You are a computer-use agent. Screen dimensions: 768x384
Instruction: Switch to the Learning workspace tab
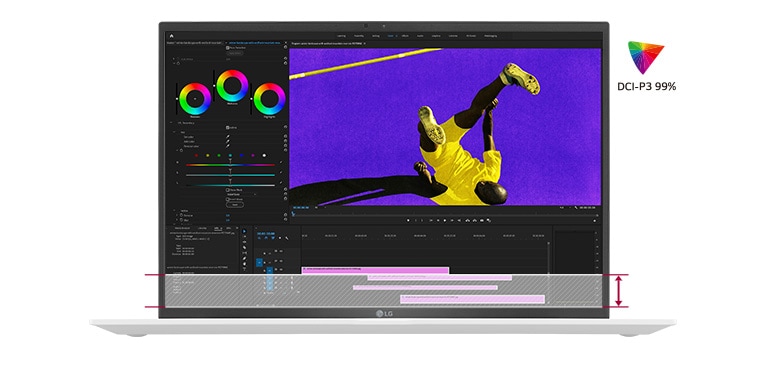[341, 36]
